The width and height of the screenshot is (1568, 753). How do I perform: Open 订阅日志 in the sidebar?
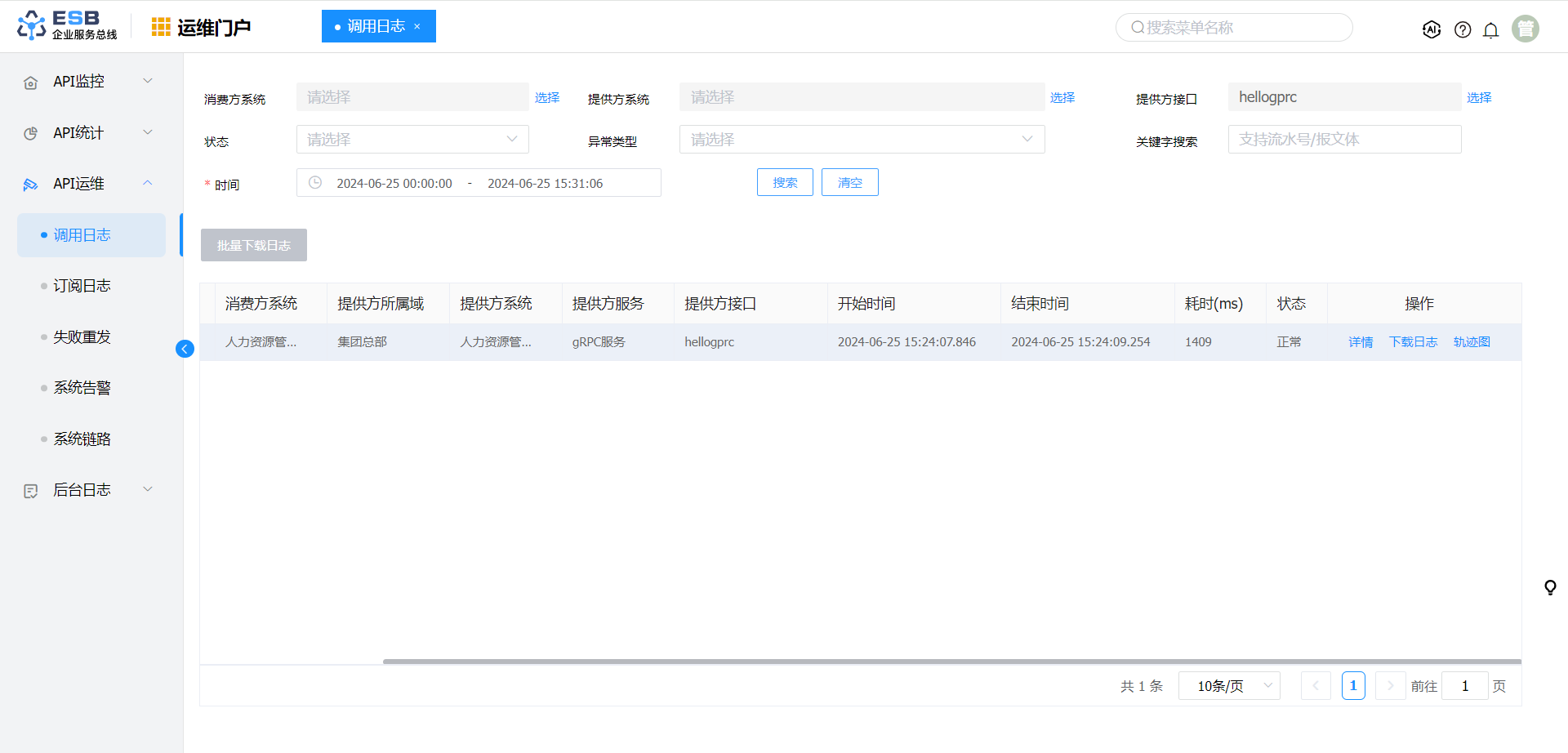82,286
